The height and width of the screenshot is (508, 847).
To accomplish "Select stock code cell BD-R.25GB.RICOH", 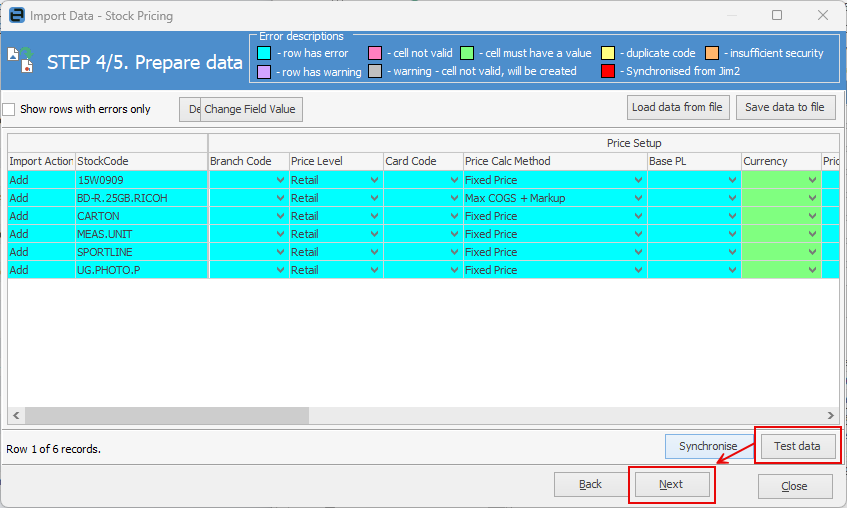I will (142, 198).
